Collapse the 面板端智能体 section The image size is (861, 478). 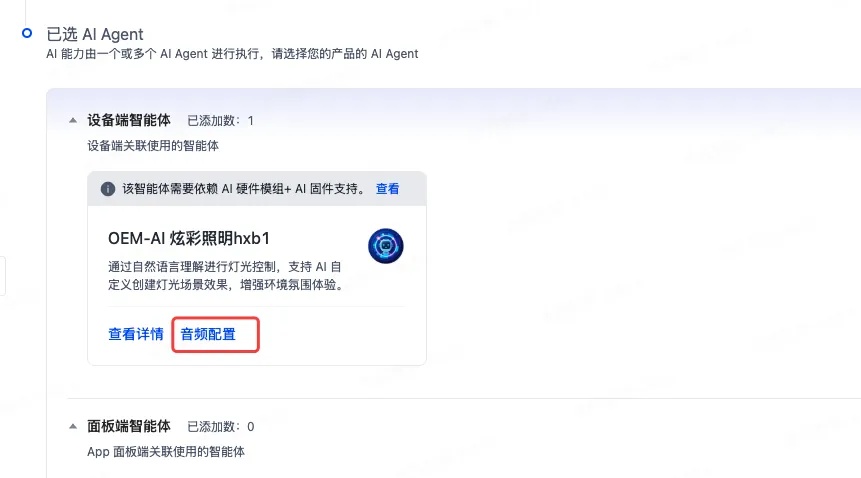tap(73, 426)
